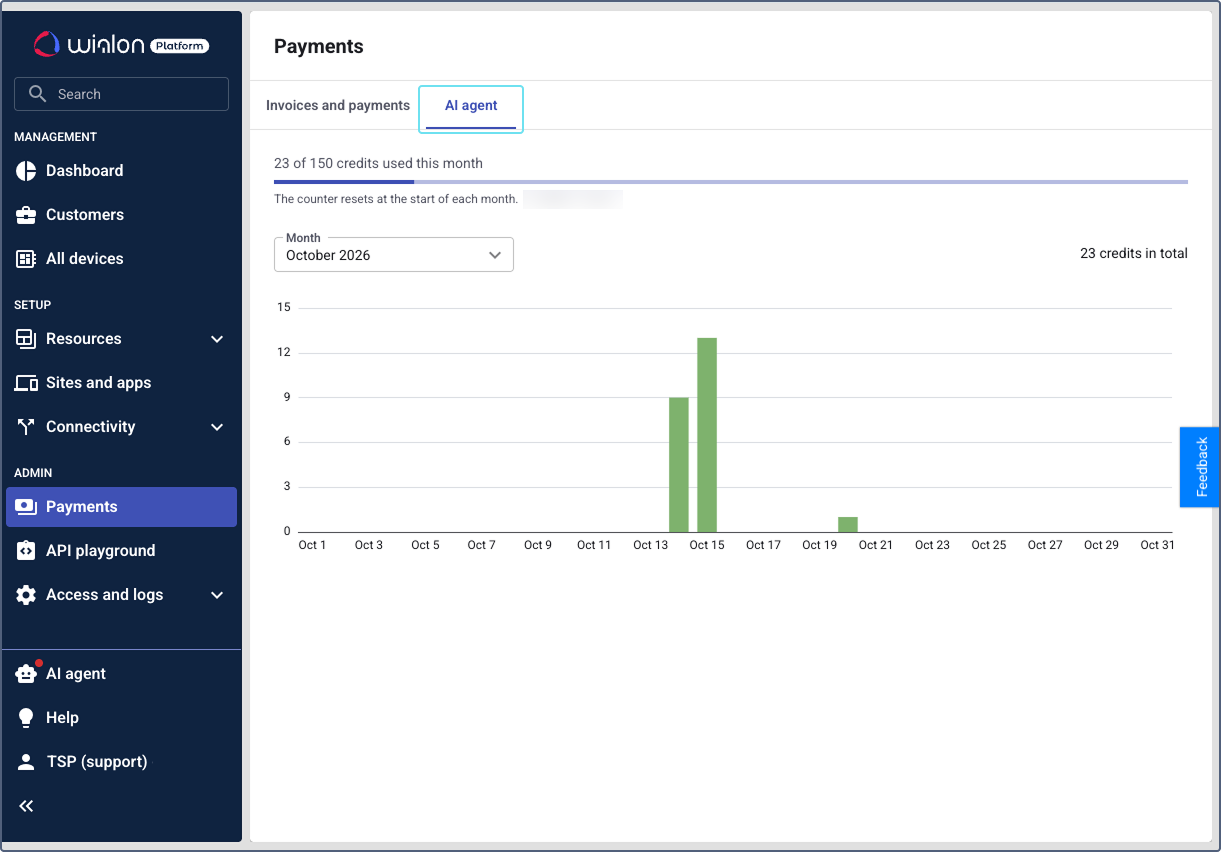1221x852 pixels.
Task: Open Customers in the sidebar
Action: pos(121,215)
